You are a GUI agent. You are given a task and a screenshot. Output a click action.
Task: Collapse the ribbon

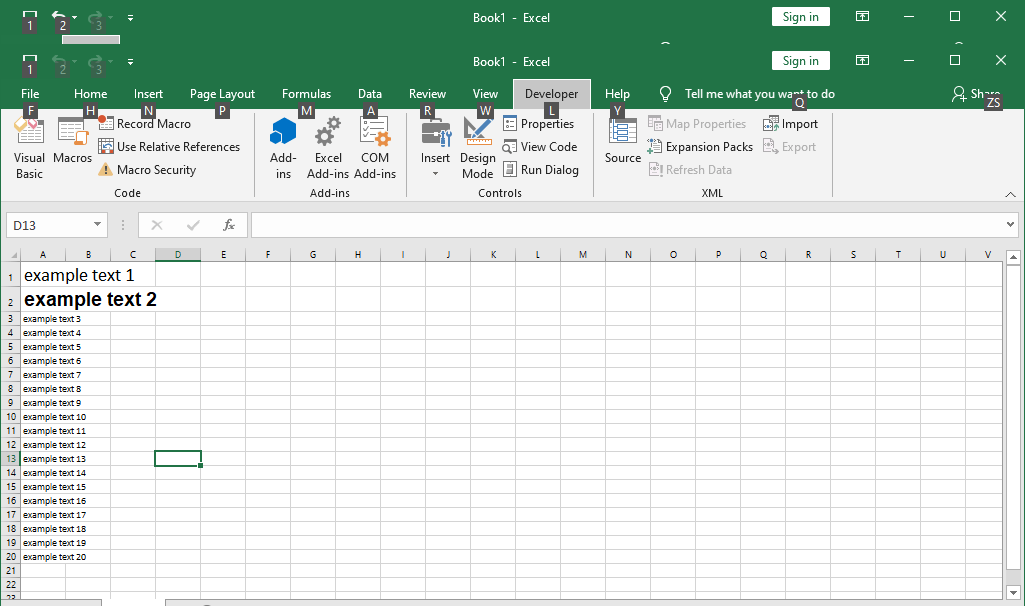click(x=1010, y=193)
